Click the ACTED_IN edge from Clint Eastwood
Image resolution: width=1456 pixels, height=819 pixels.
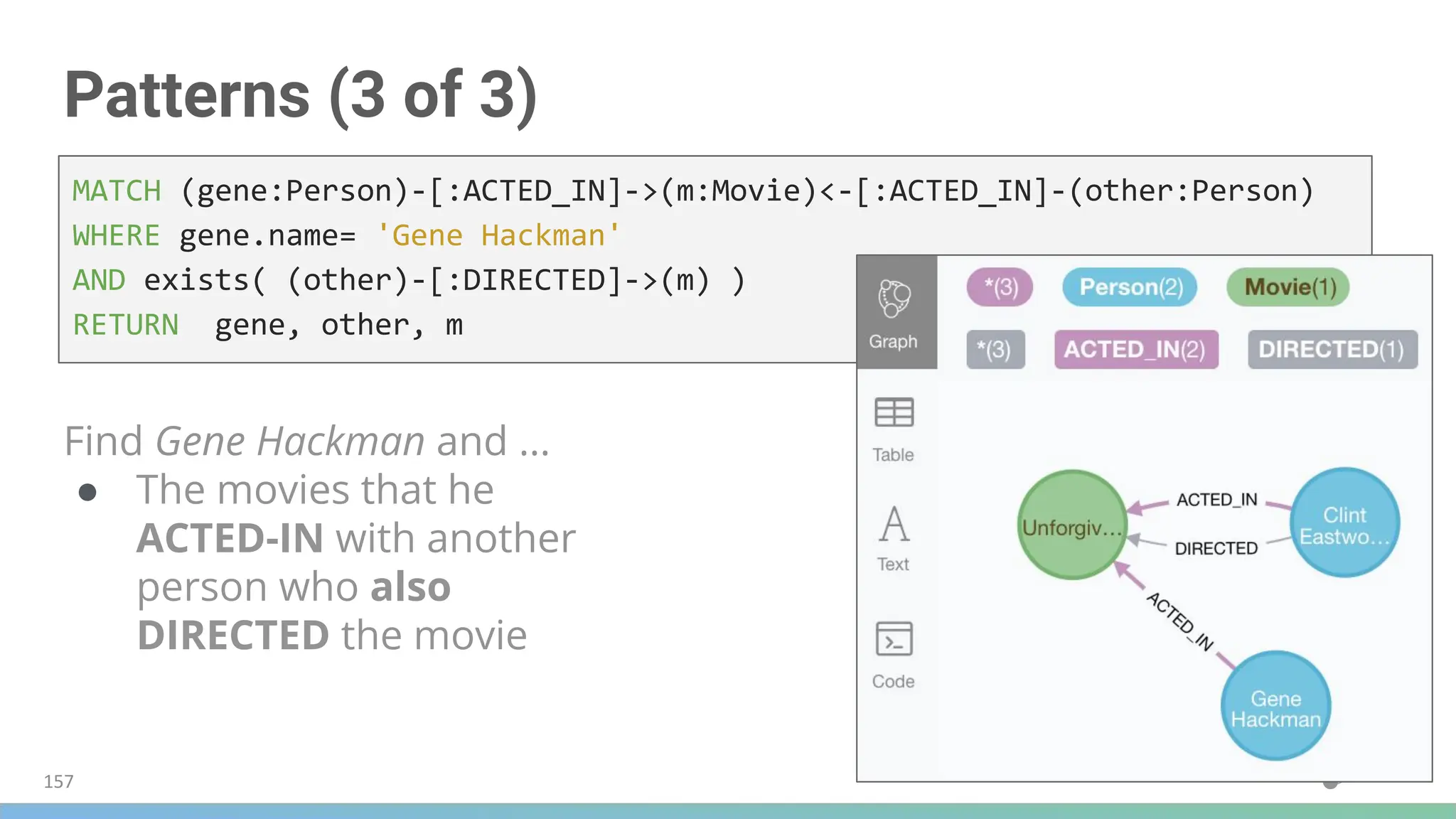[1216, 500]
